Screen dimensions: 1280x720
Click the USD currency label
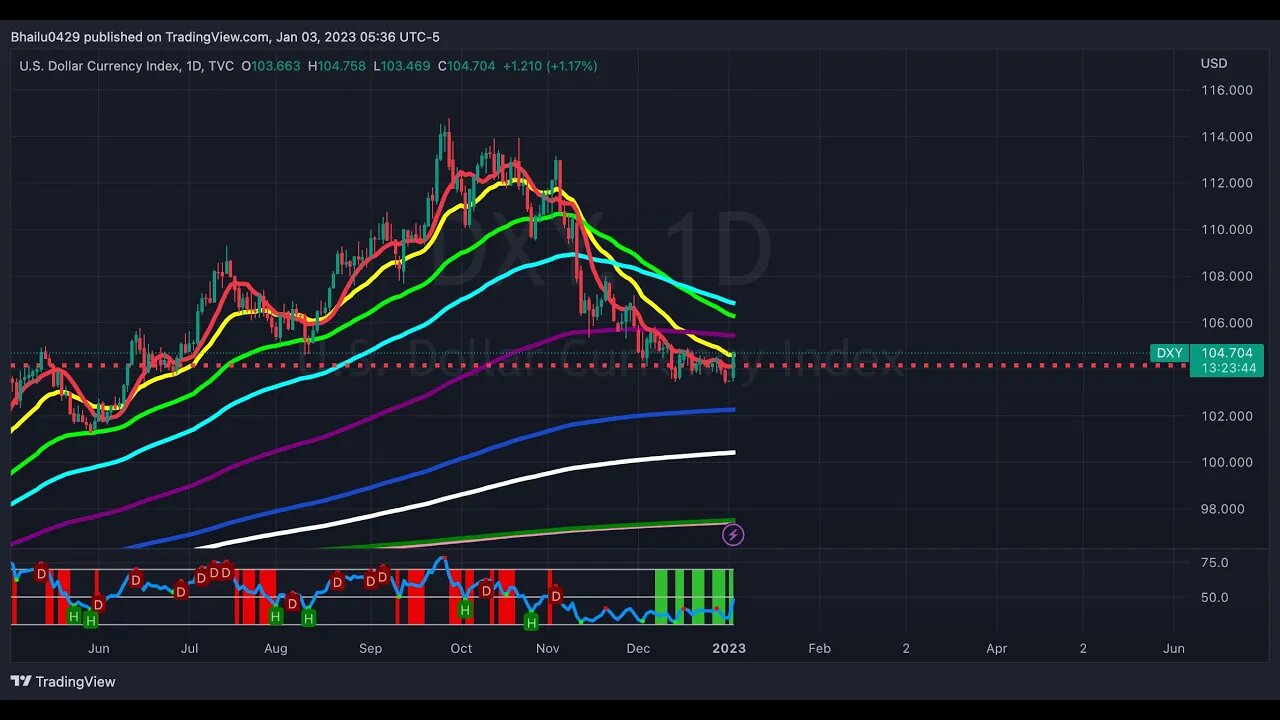point(1213,63)
